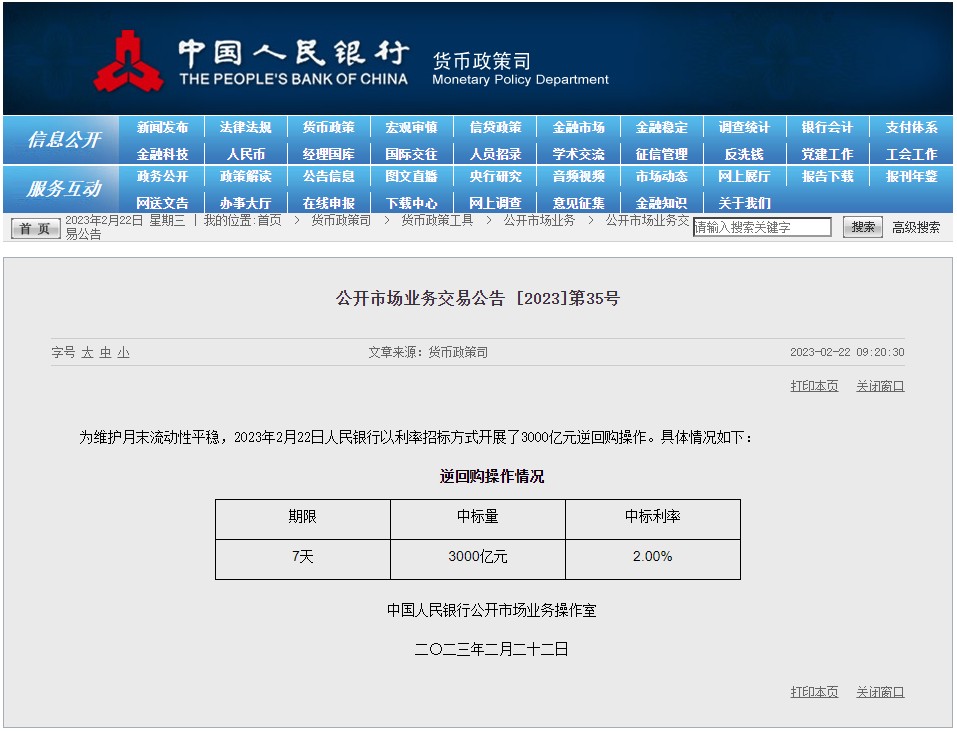Open the 图文直播 menu item

pyautogui.click(x=411, y=176)
